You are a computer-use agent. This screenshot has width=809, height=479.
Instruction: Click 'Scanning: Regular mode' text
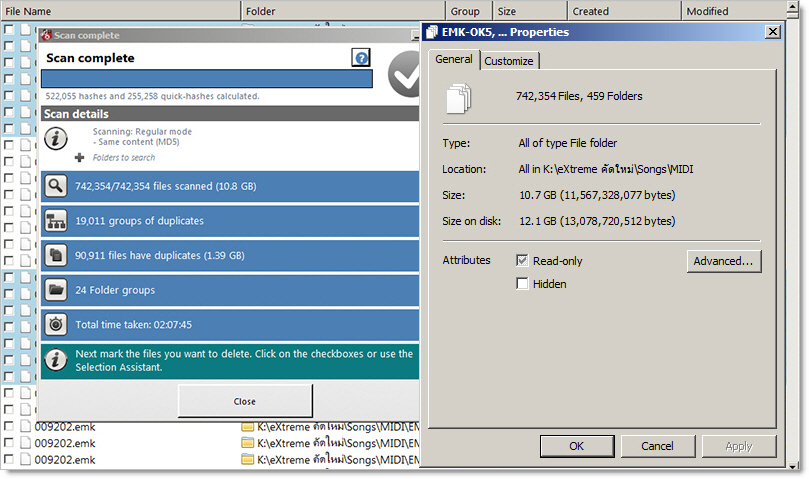point(142,132)
